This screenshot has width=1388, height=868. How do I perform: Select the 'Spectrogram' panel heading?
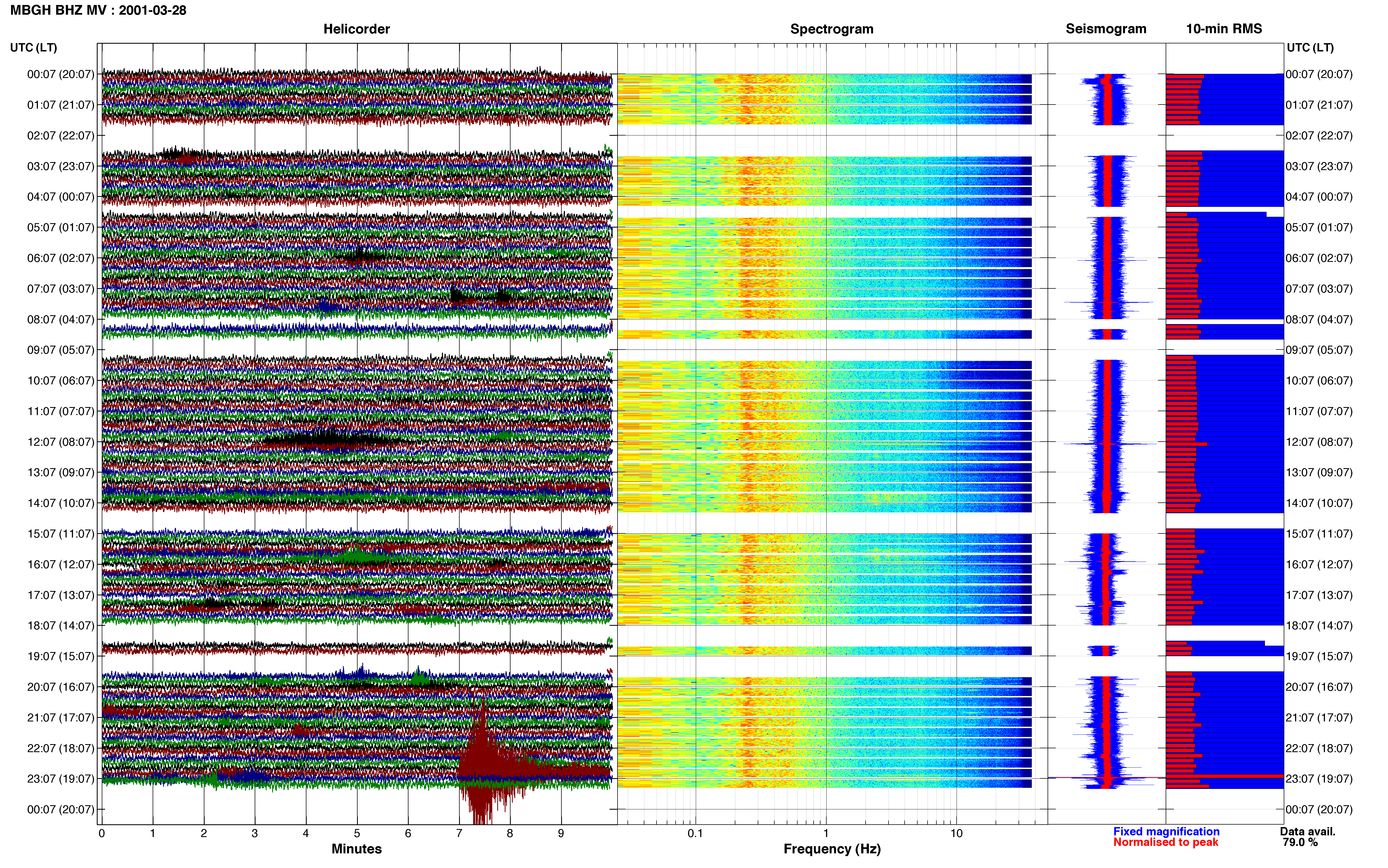point(832,29)
